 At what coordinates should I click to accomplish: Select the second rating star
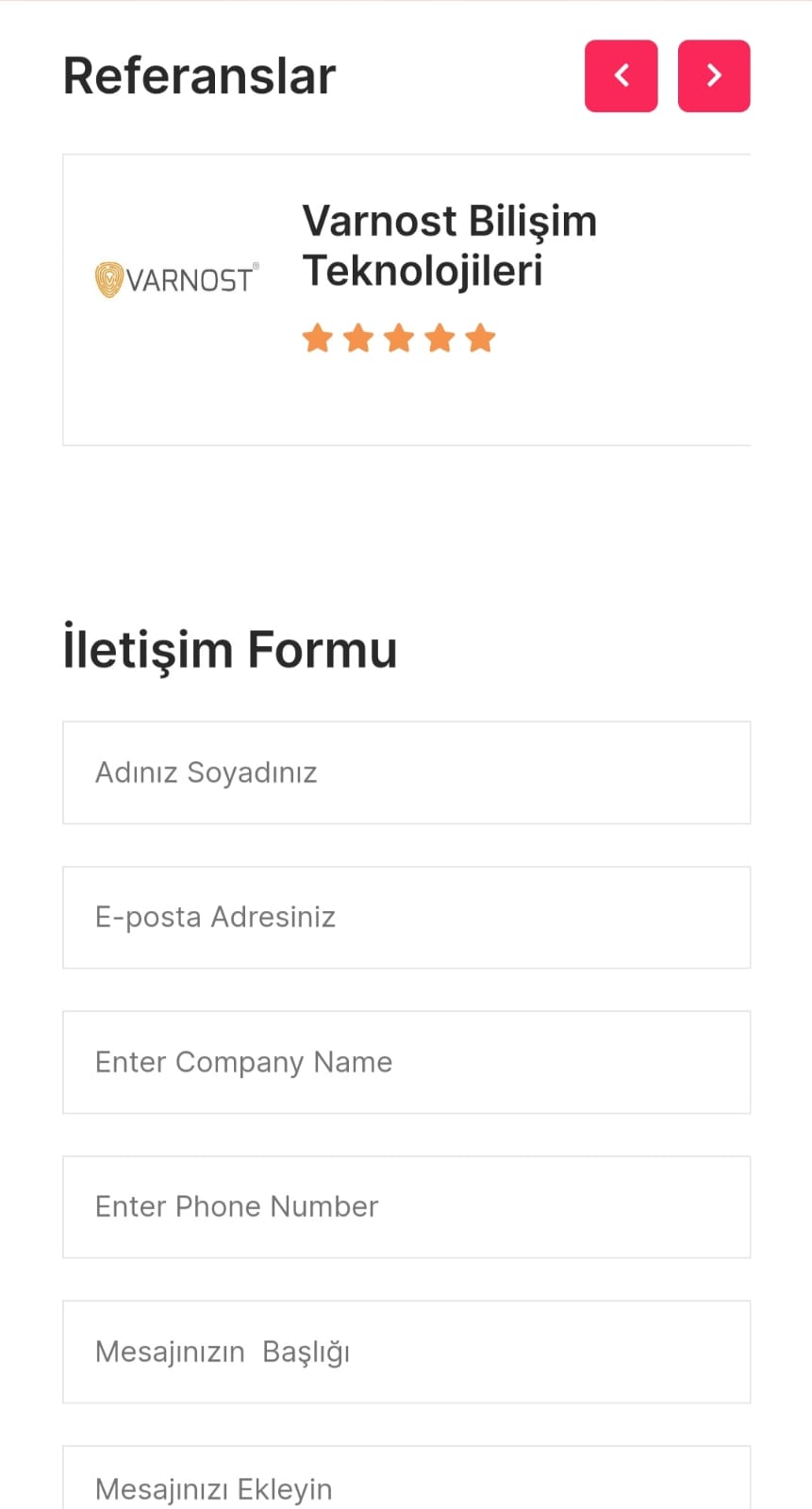pos(358,338)
